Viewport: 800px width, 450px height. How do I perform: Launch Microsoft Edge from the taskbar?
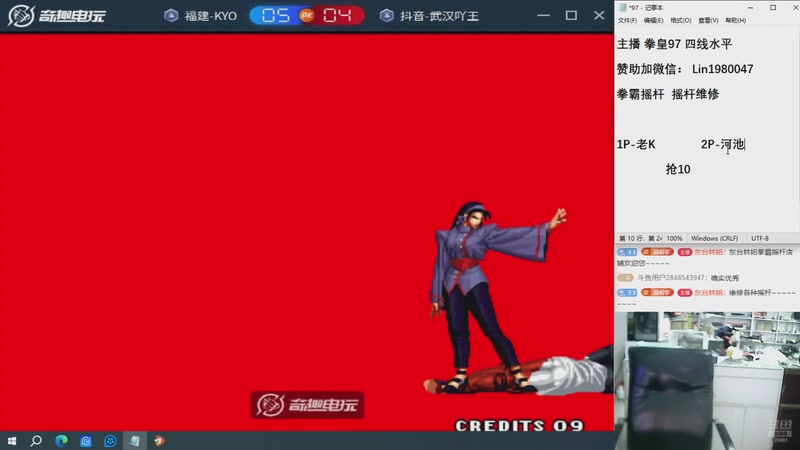pos(61,441)
